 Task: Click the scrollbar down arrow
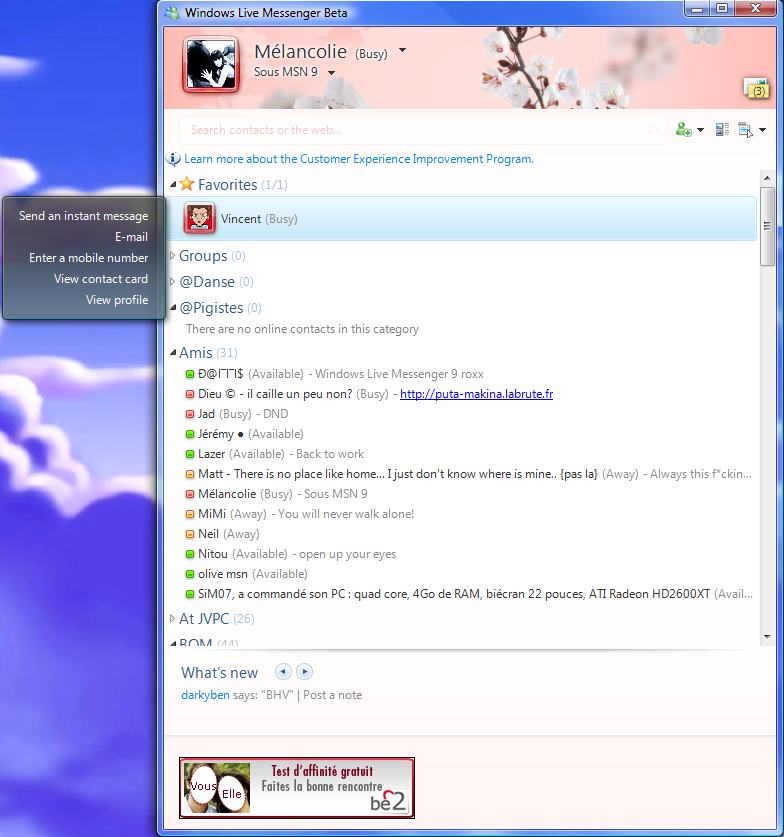point(767,636)
